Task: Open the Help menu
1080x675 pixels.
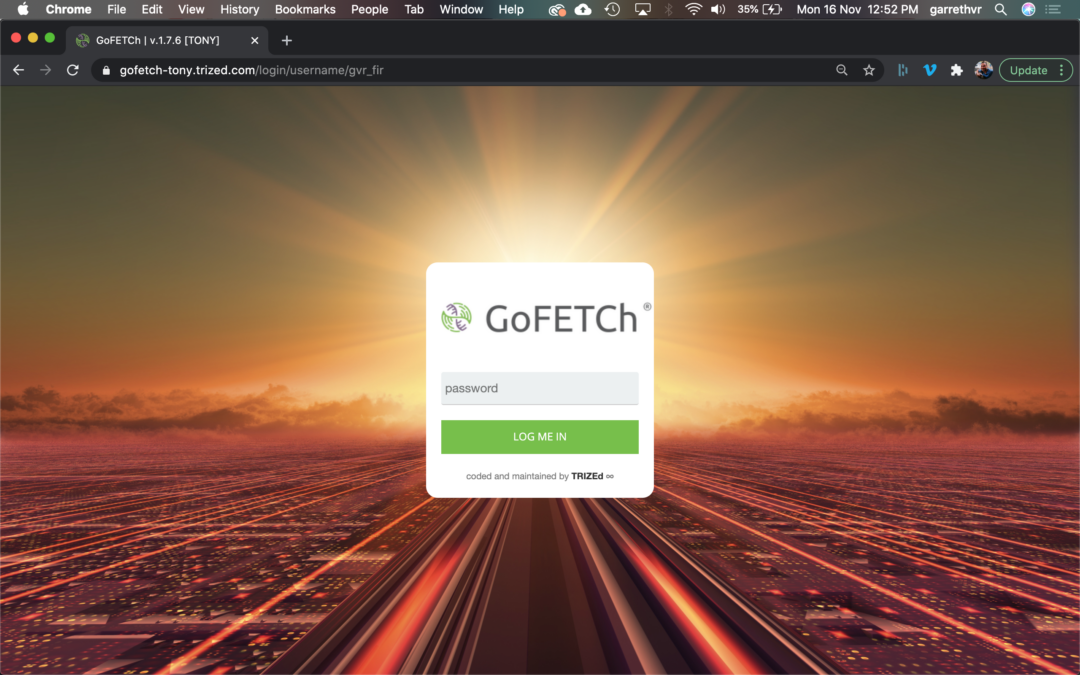Action: tap(511, 10)
